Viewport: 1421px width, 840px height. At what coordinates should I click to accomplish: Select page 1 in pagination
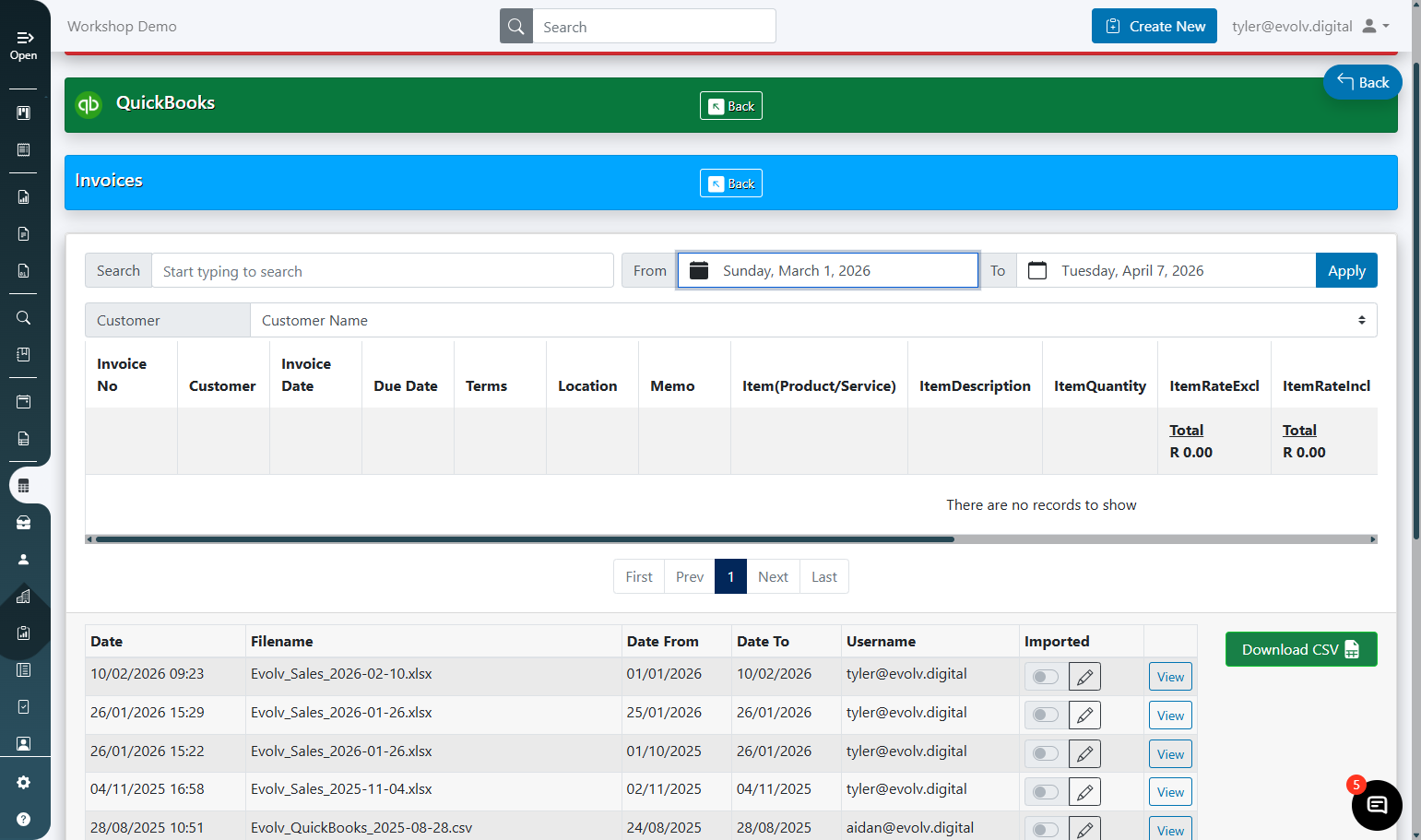point(730,576)
